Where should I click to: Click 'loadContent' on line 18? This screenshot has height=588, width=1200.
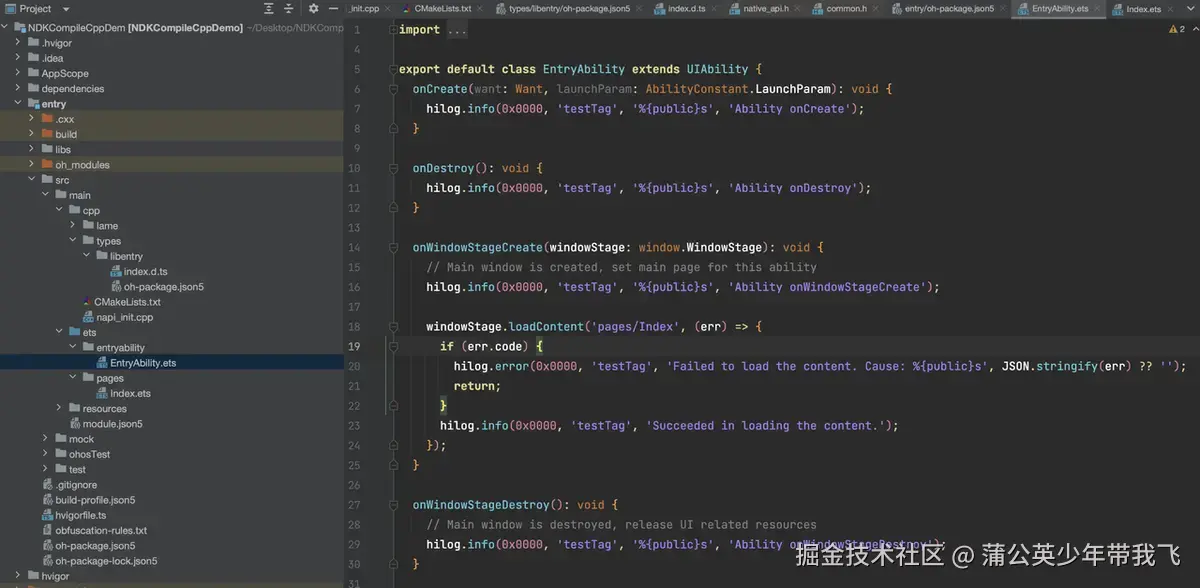[x=546, y=326]
